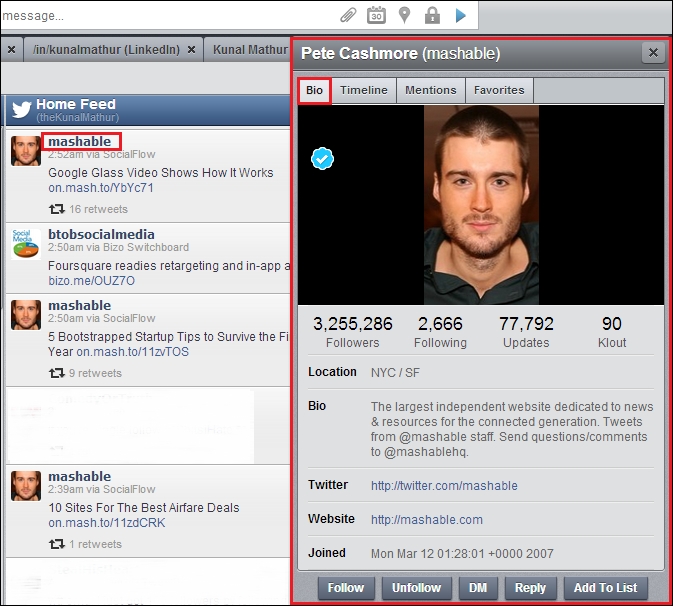Click mashable avatar beside Google Glass tweet
Image resolution: width=673 pixels, height=606 pixels.
pyautogui.click(x=26, y=151)
